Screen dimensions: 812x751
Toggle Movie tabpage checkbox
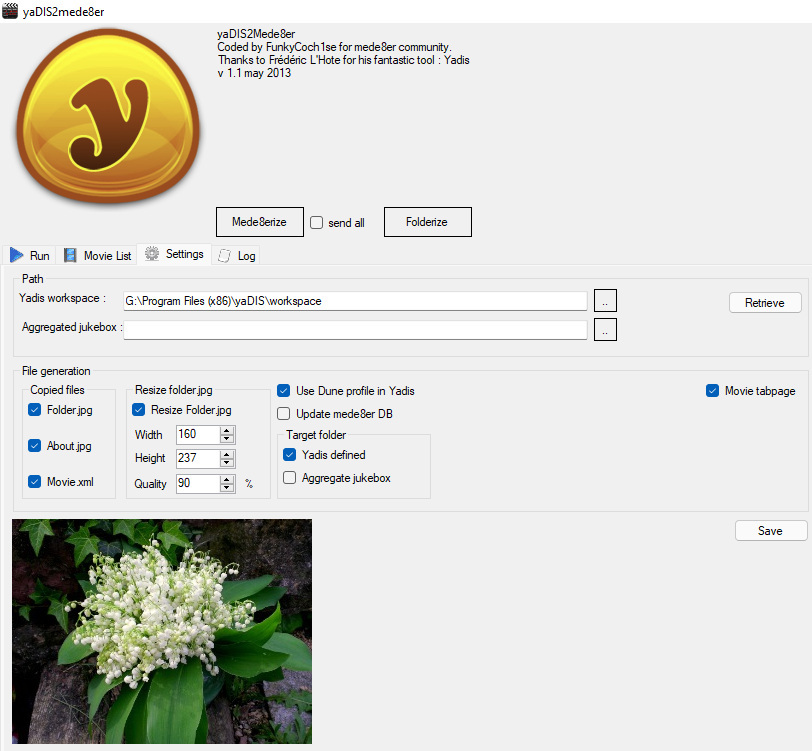[x=713, y=391]
